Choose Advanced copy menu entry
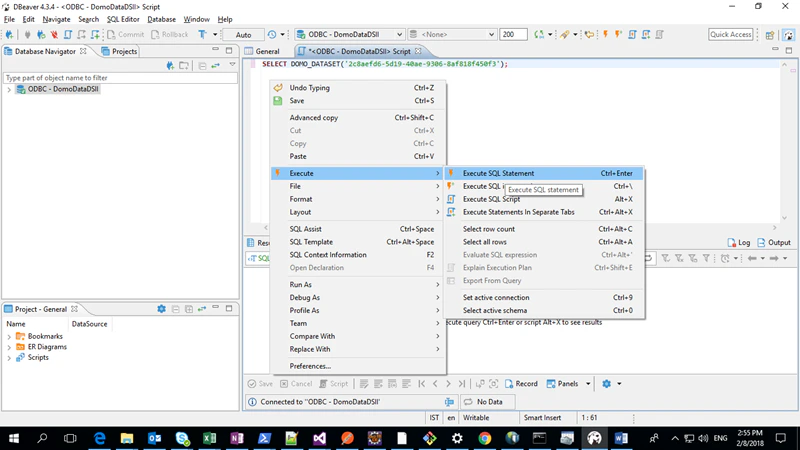 tap(358, 118)
